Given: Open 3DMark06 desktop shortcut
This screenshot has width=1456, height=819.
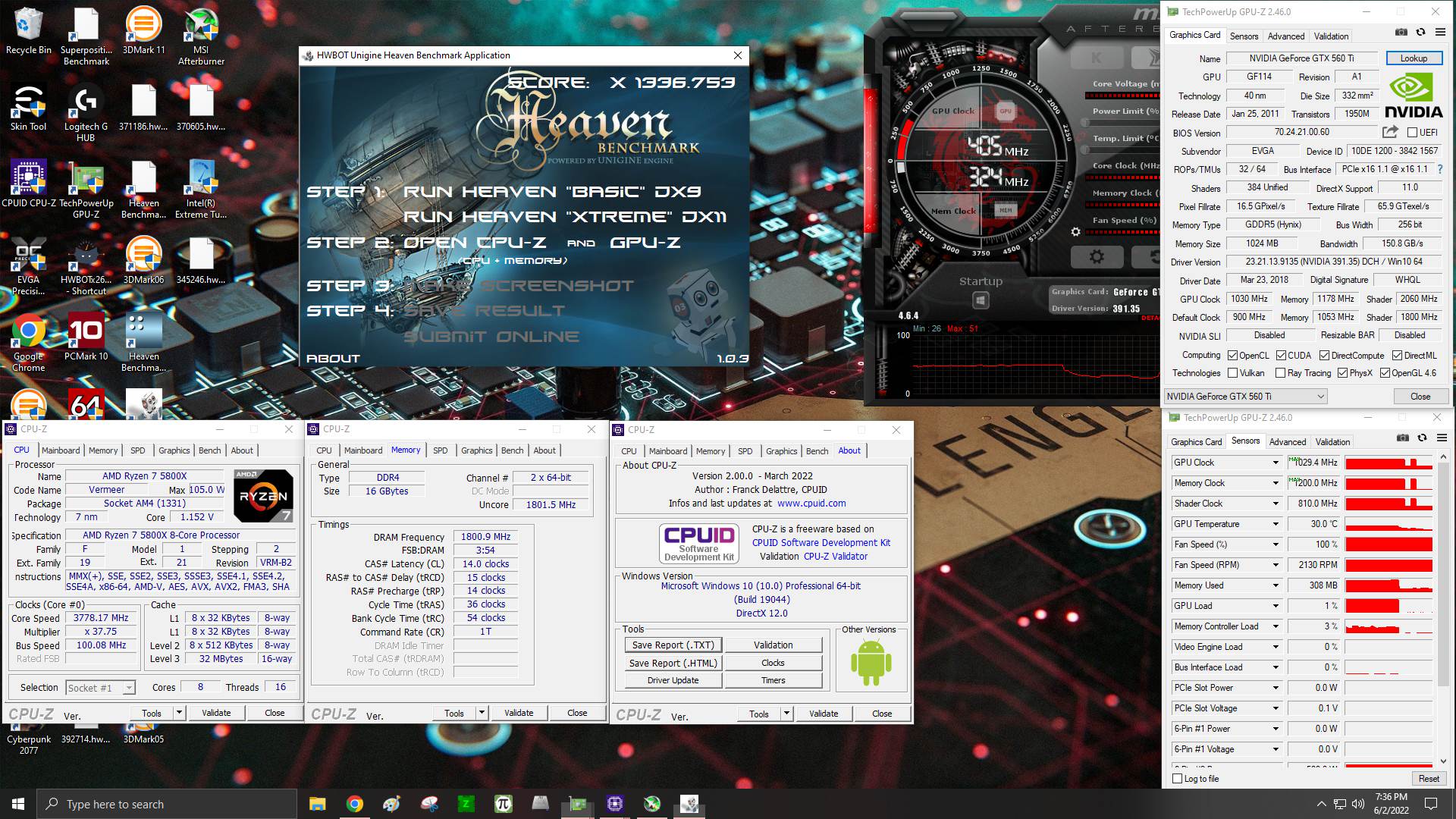Looking at the screenshot, I should (143, 260).
